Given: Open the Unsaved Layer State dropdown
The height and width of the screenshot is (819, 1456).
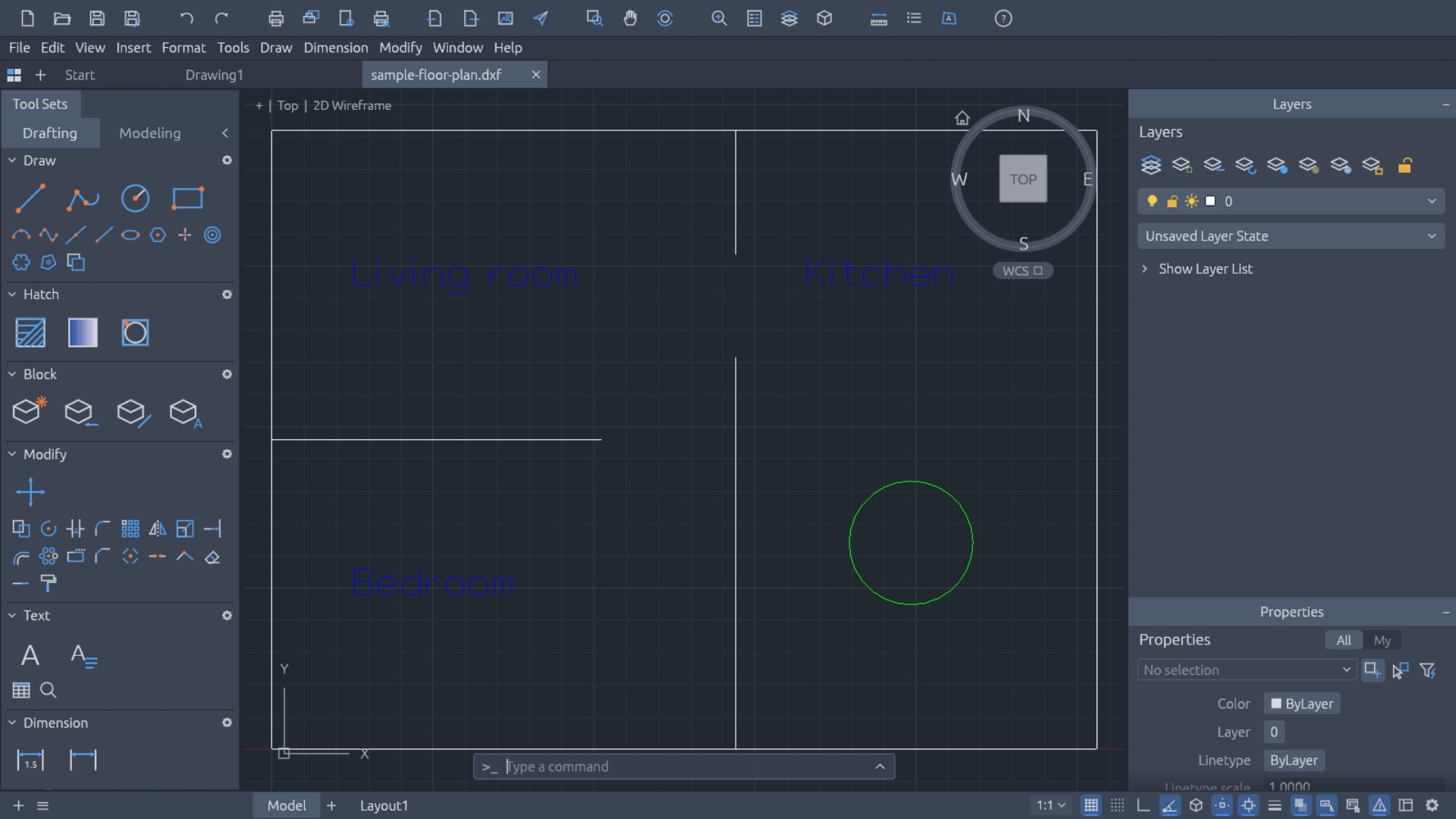Looking at the screenshot, I should 1291,236.
